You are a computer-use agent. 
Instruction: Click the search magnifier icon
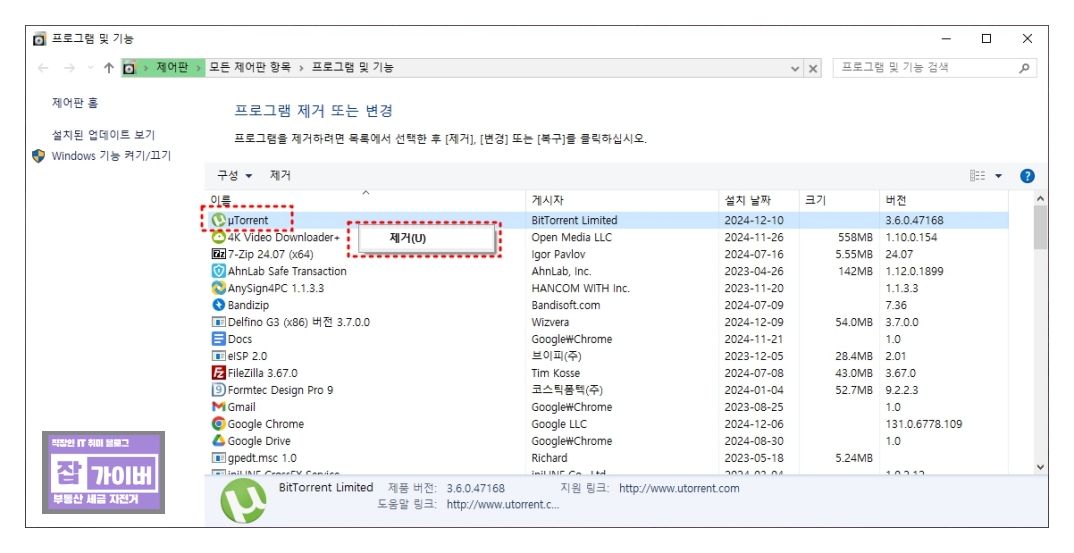[x=1024, y=68]
